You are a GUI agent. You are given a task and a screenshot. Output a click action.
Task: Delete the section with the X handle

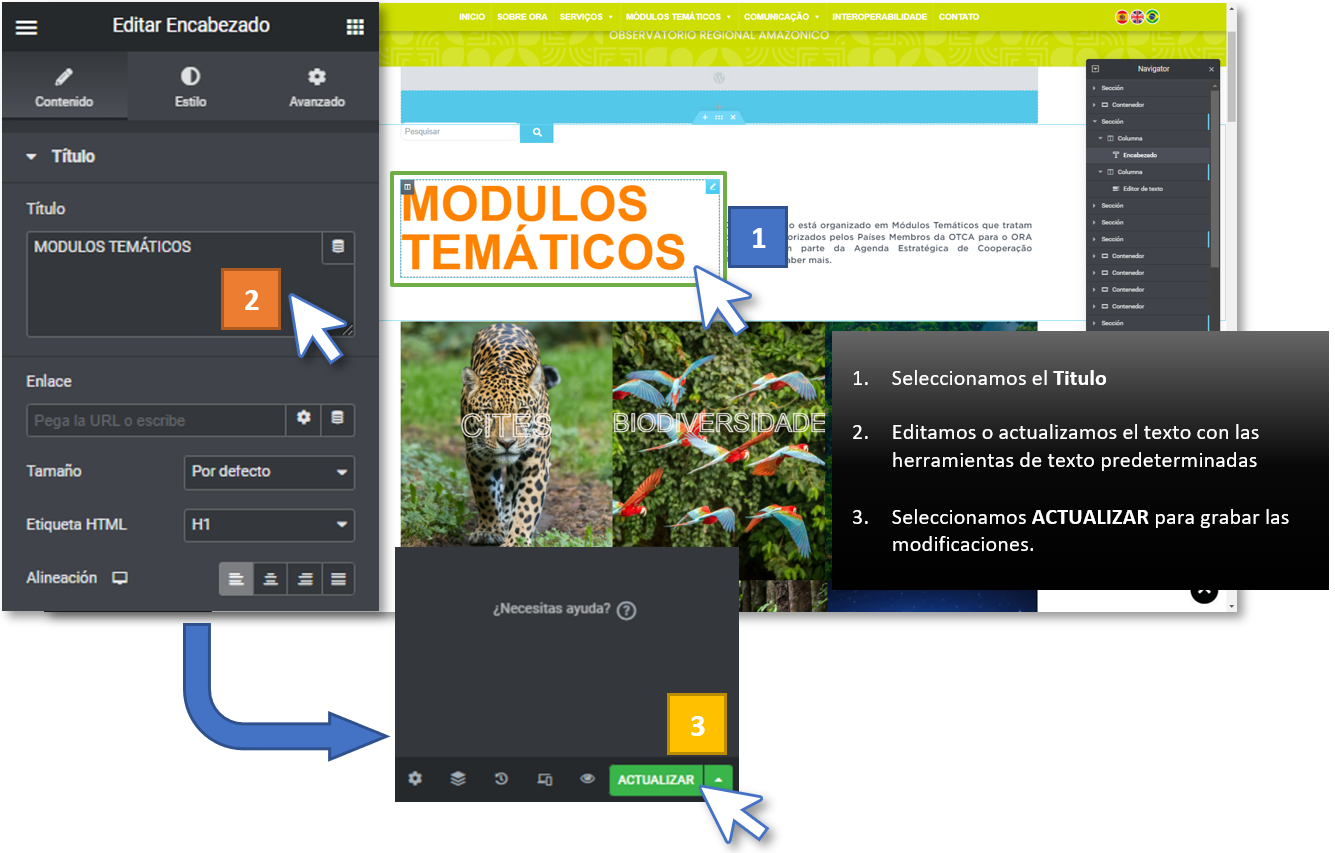[732, 117]
